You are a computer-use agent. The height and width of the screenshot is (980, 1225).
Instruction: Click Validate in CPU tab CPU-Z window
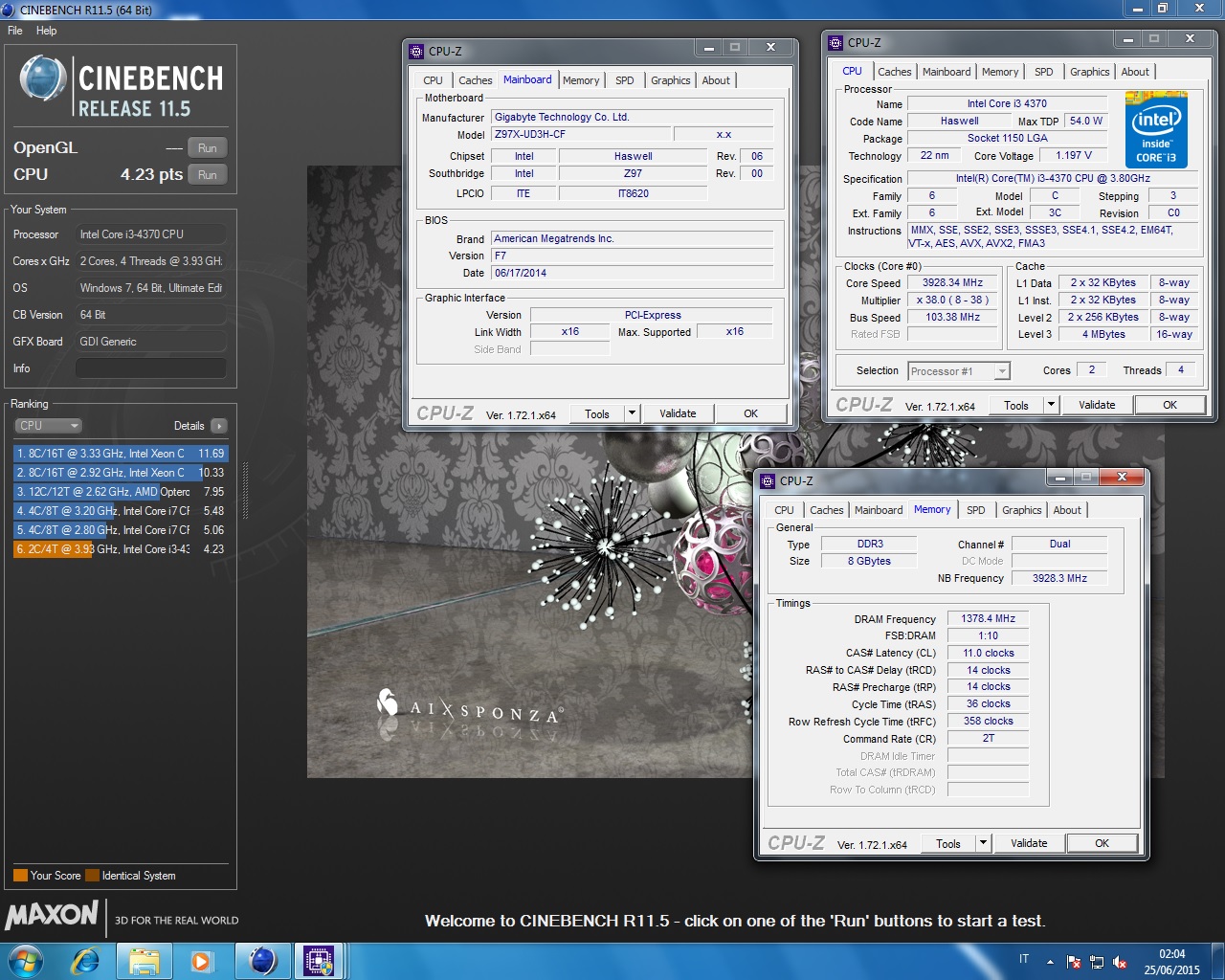pyautogui.click(x=1097, y=405)
